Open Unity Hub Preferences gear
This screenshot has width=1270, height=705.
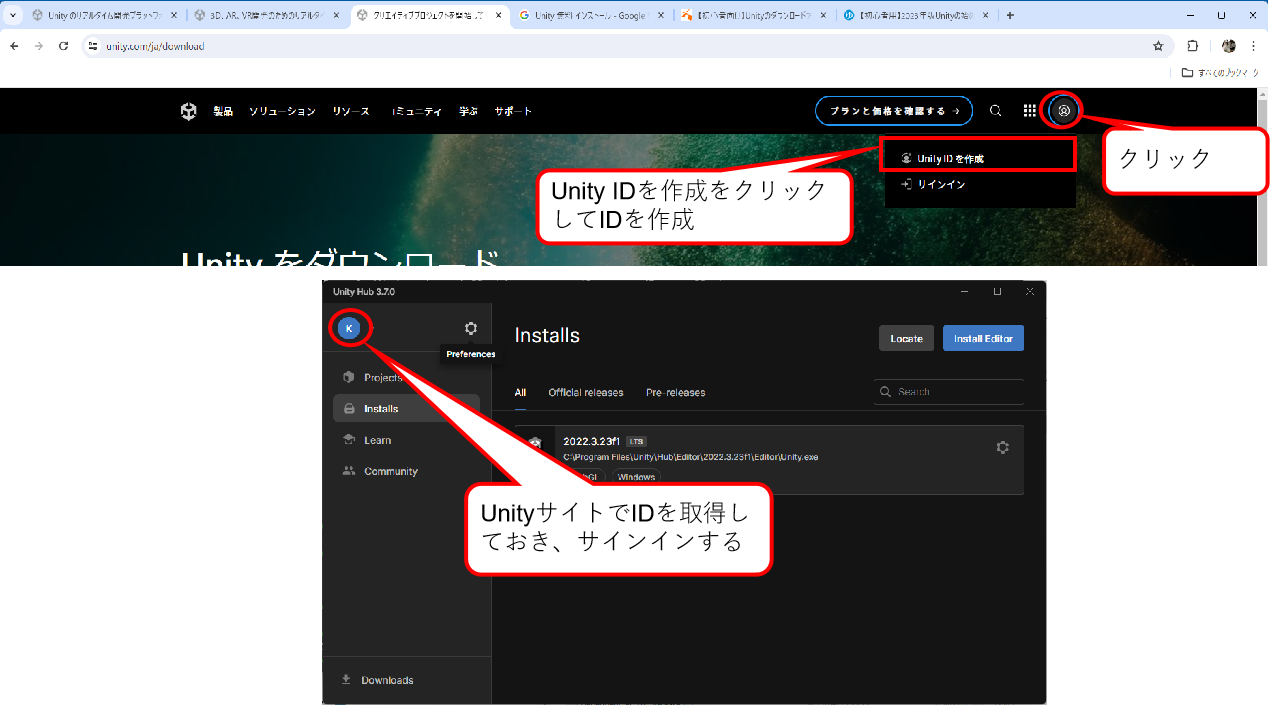click(x=471, y=328)
